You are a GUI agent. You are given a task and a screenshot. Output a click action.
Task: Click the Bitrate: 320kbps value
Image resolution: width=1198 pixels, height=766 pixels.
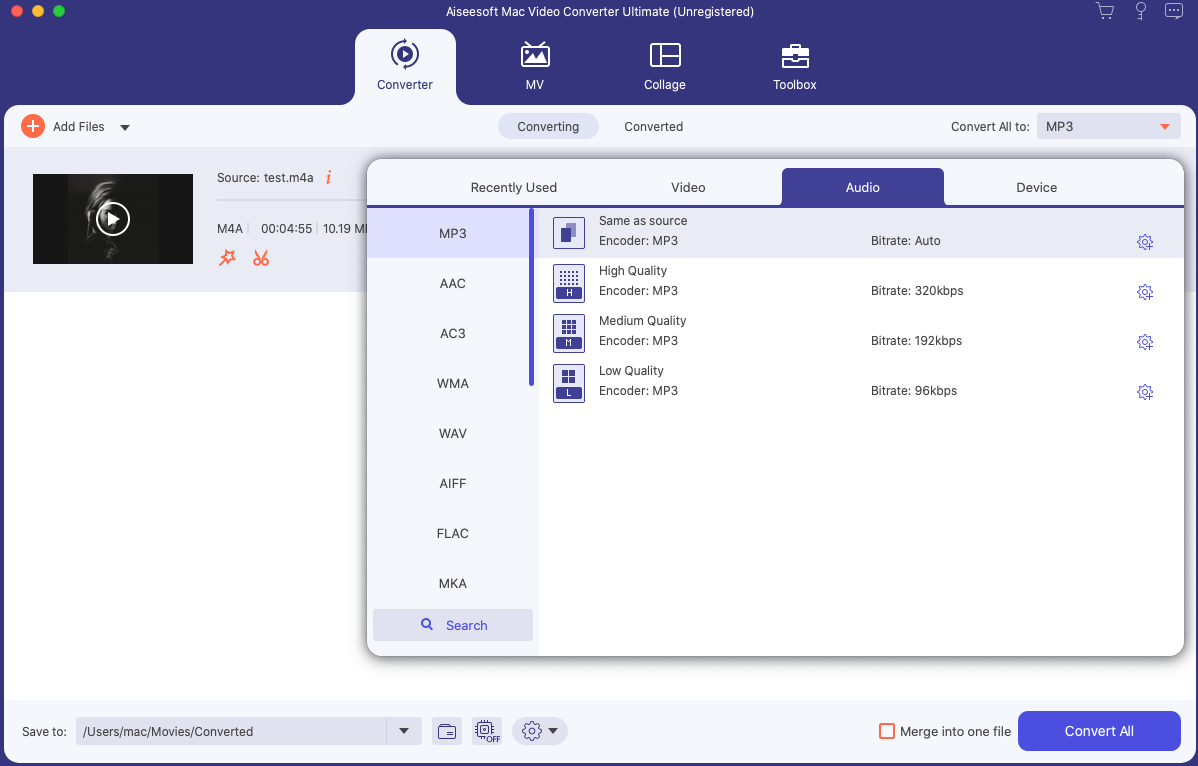(x=917, y=290)
